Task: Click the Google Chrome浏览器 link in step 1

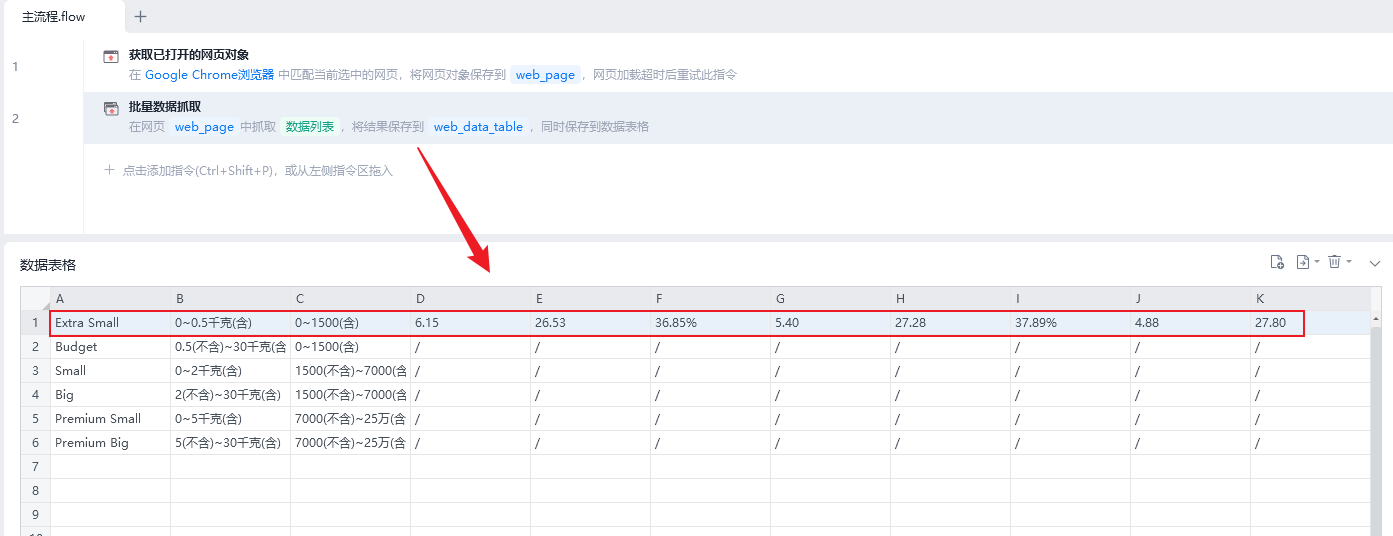Action: (209, 75)
